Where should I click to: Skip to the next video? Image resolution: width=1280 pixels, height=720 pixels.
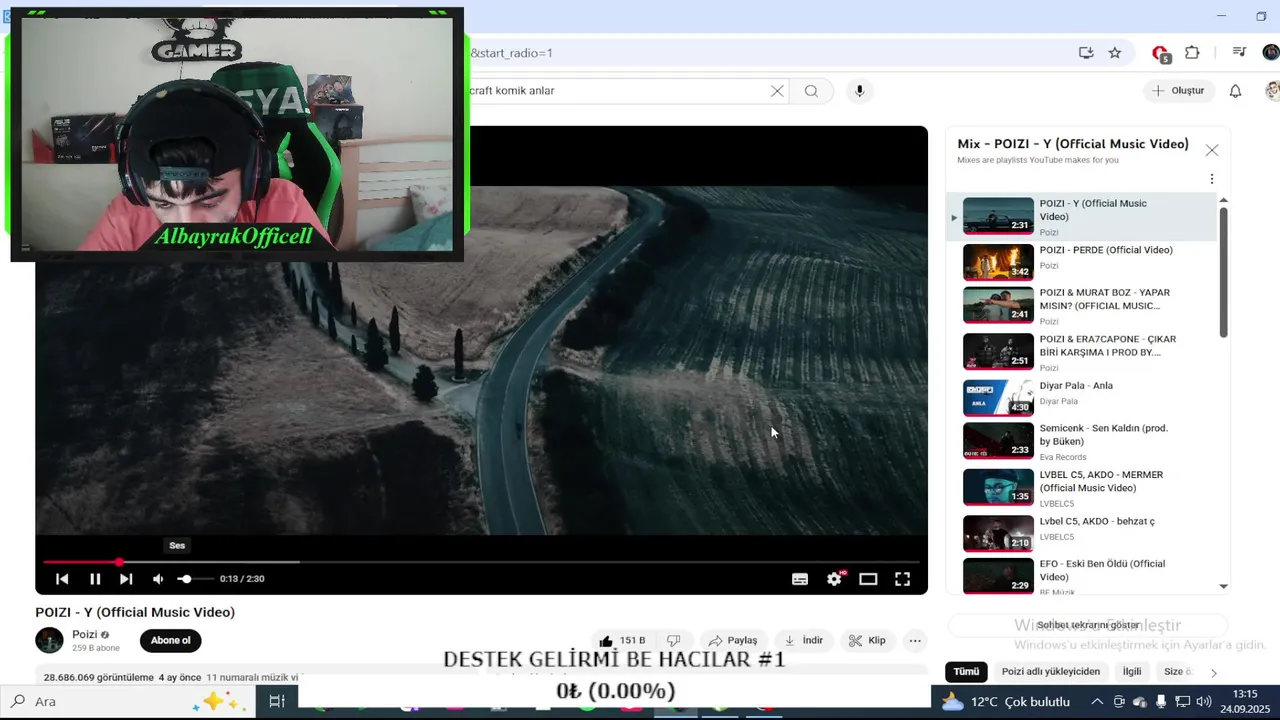tap(126, 579)
